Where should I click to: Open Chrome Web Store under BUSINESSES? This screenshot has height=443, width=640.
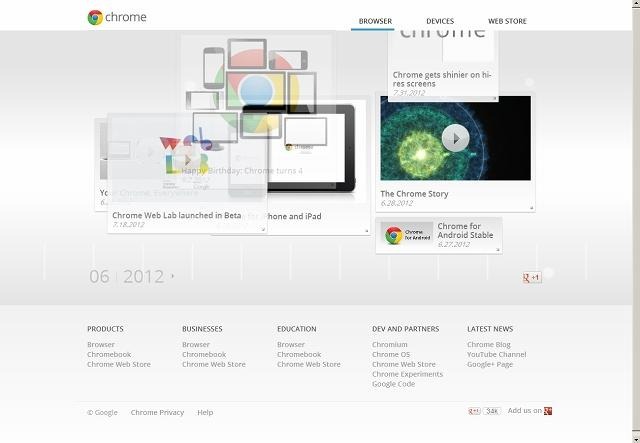point(214,364)
